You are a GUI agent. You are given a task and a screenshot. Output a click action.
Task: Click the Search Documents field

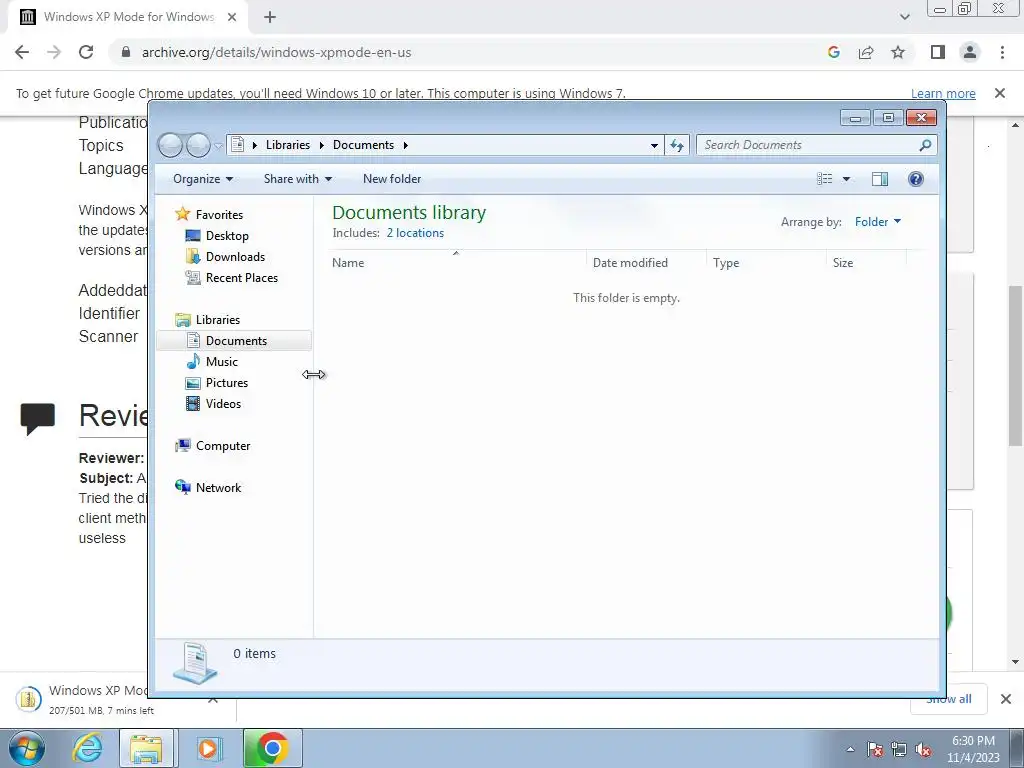[x=816, y=145]
